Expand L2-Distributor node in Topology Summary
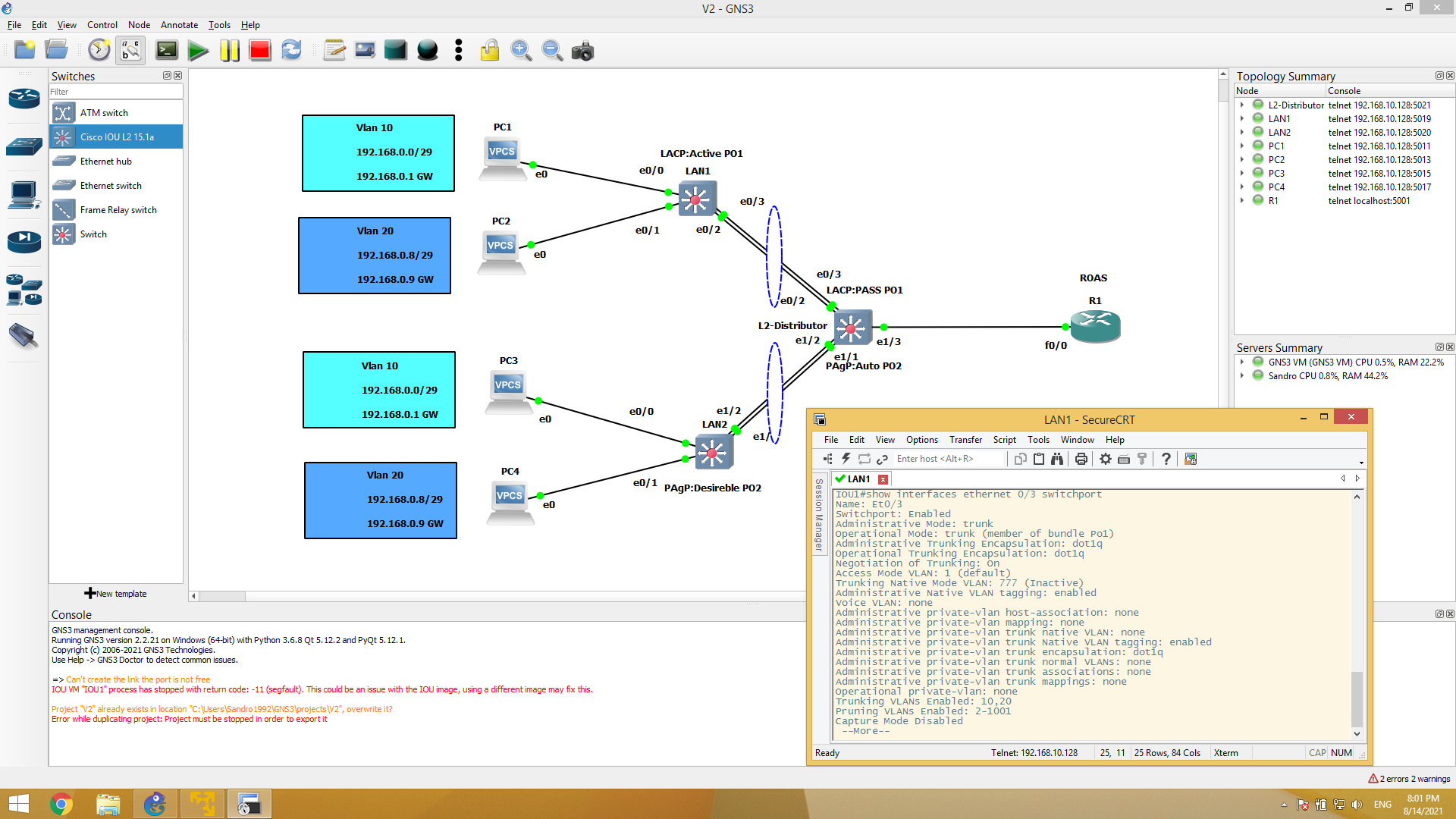This screenshot has height=819, width=1456. coord(1242,105)
